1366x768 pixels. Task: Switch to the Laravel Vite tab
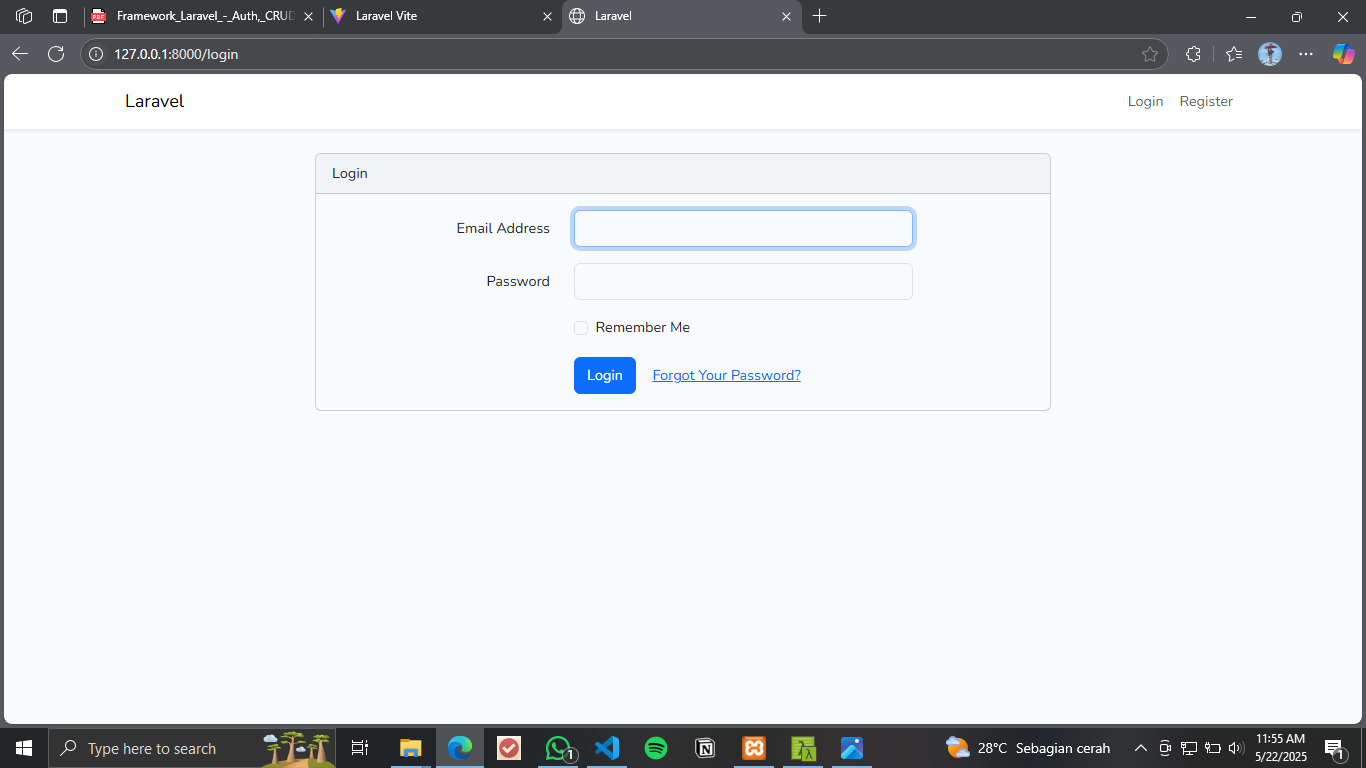(430, 16)
